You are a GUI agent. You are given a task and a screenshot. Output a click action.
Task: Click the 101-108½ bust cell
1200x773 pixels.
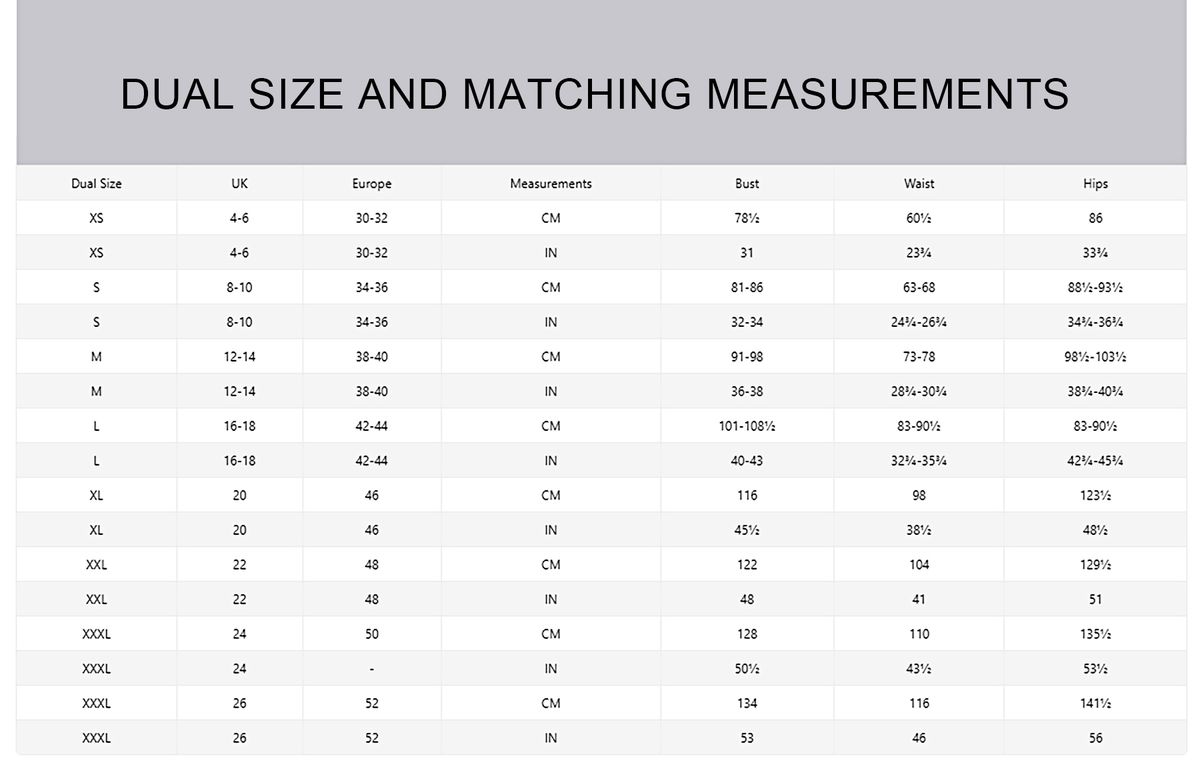[746, 426]
